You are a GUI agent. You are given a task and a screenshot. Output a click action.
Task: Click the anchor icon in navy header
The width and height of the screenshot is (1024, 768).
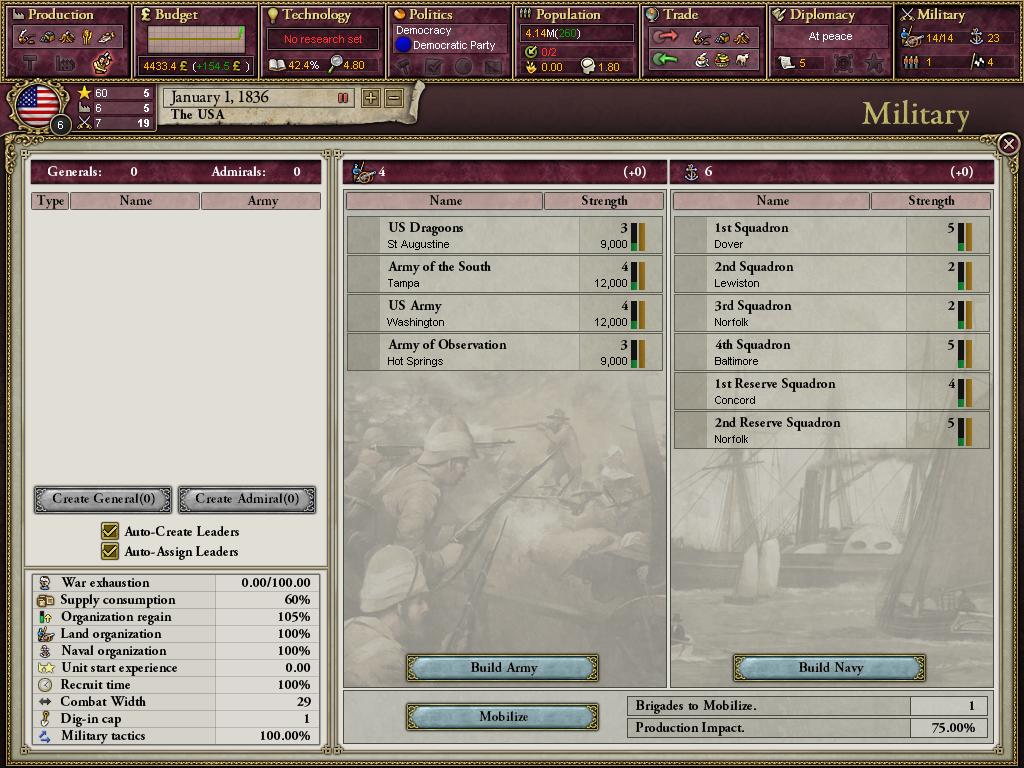691,172
